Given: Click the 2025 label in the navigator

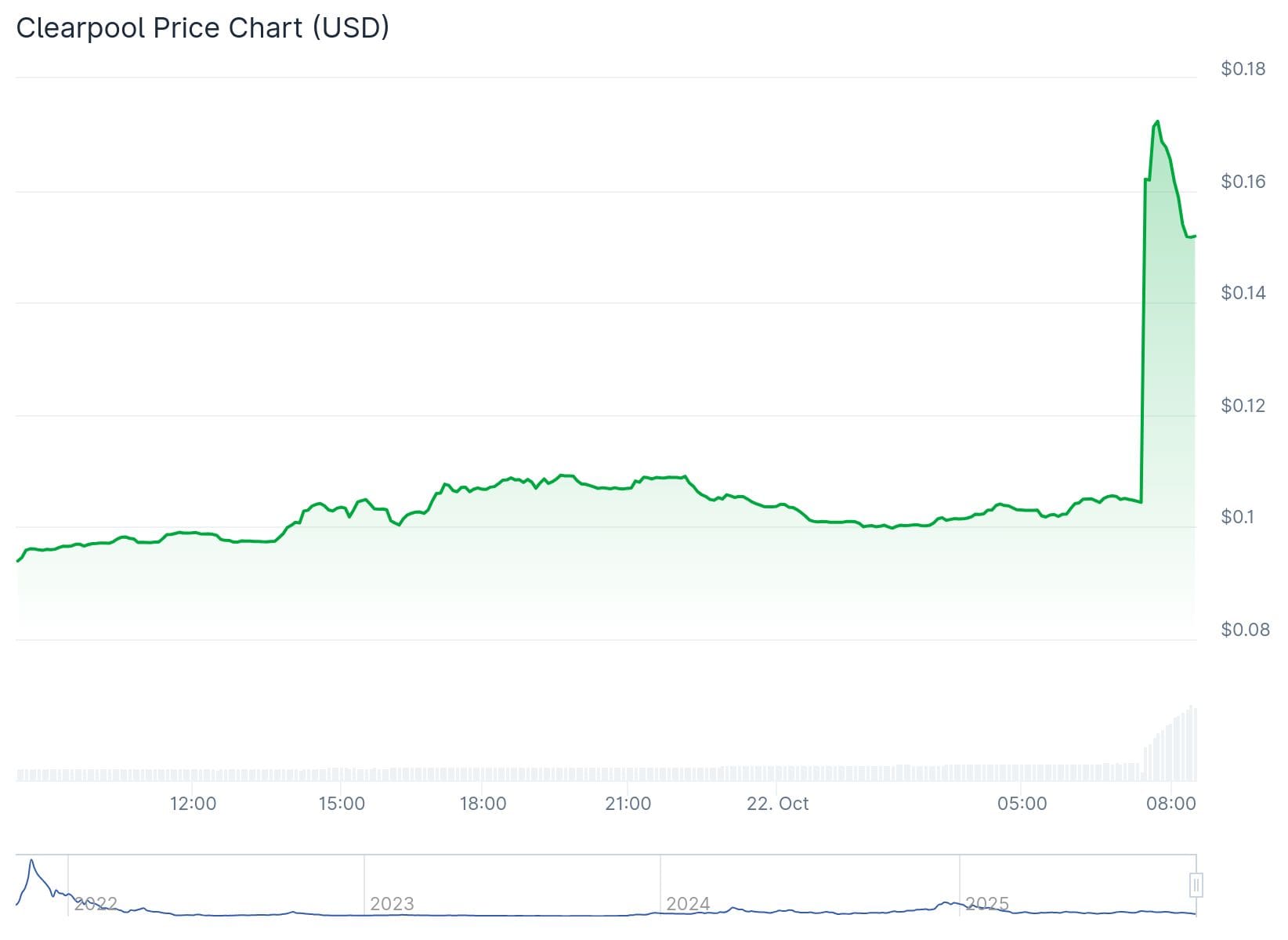Looking at the screenshot, I should tap(987, 904).
